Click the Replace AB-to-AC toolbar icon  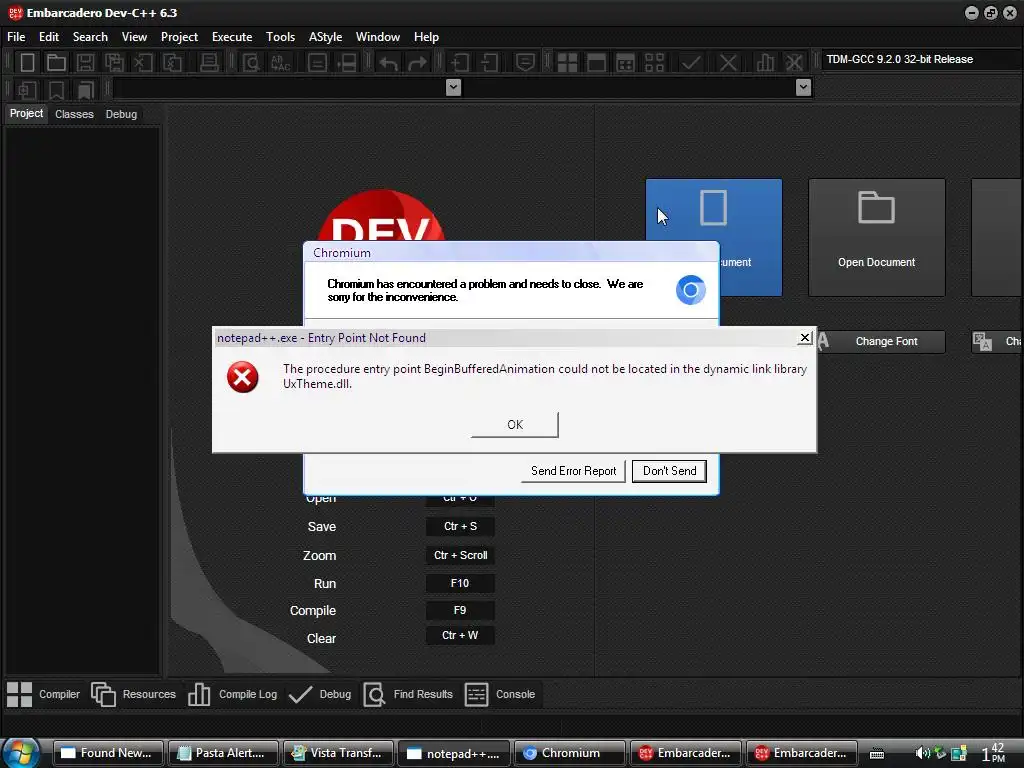pyautogui.click(x=280, y=63)
